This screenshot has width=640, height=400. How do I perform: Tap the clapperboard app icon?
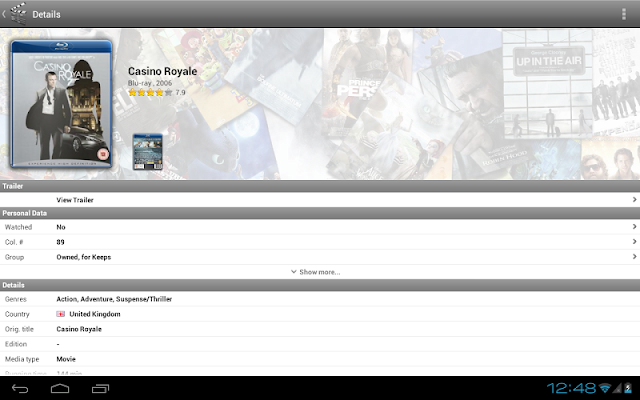coord(18,14)
